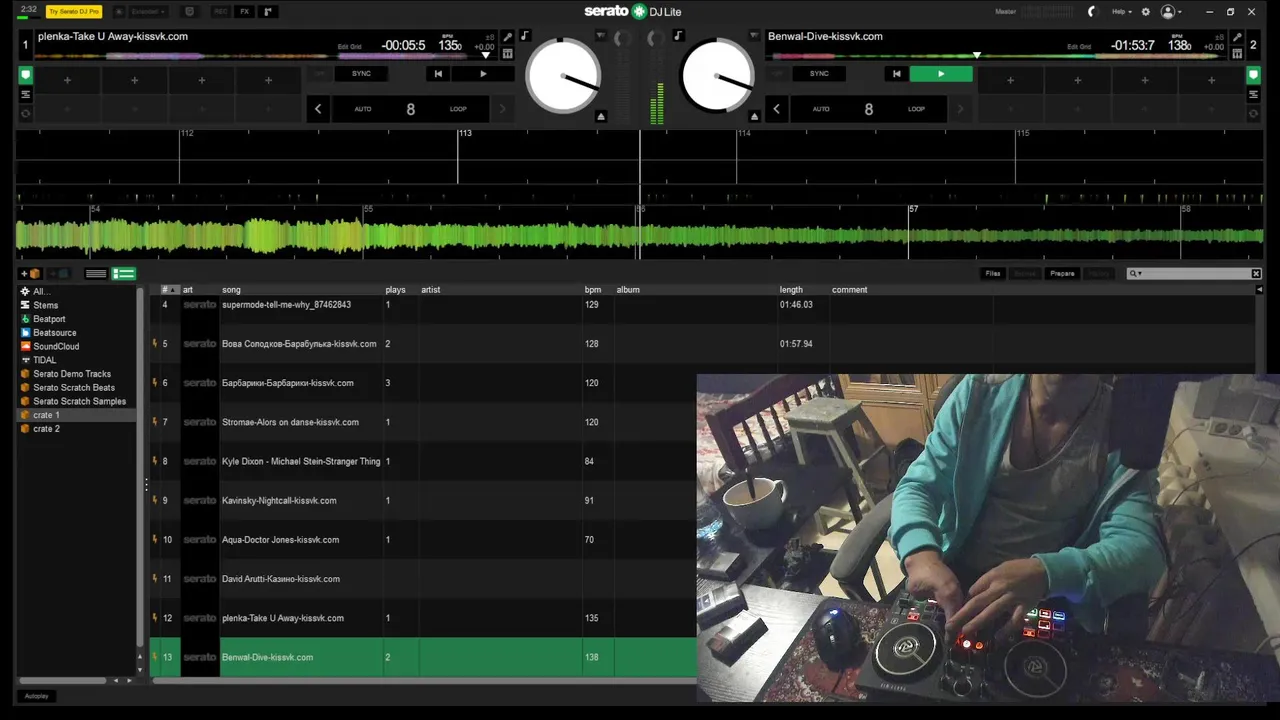Click the shield icon in top toolbar
1280x720 pixels.
tap(190, 11)
